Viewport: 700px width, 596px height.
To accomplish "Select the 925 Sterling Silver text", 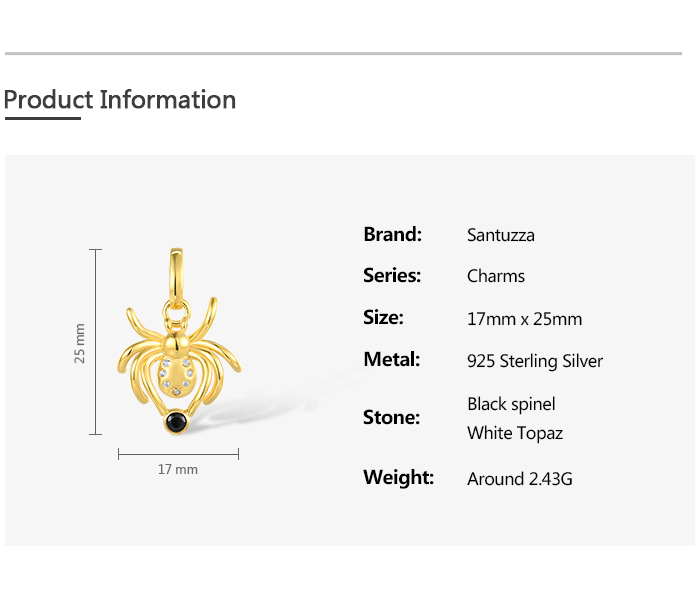I will (535, 361).
